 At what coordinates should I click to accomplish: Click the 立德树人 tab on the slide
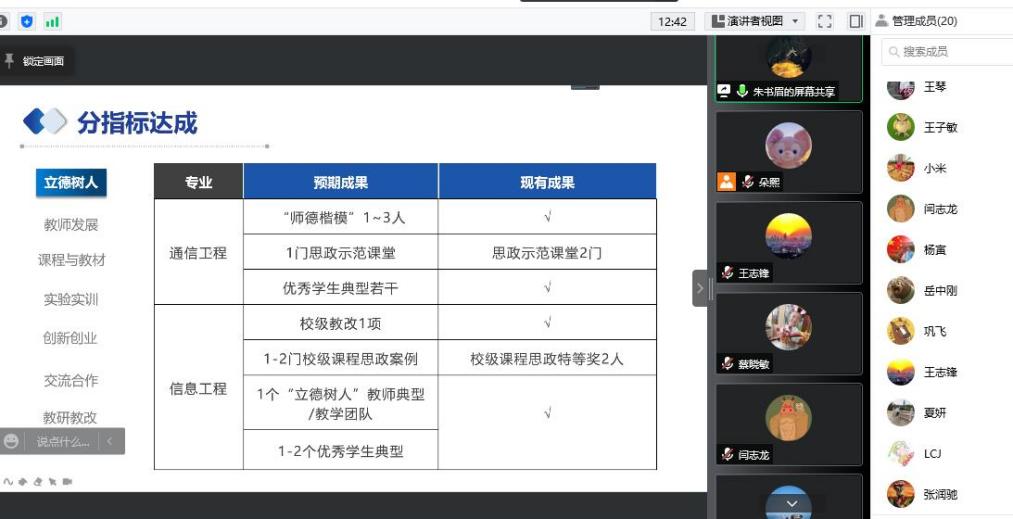[x=71, y=182]
